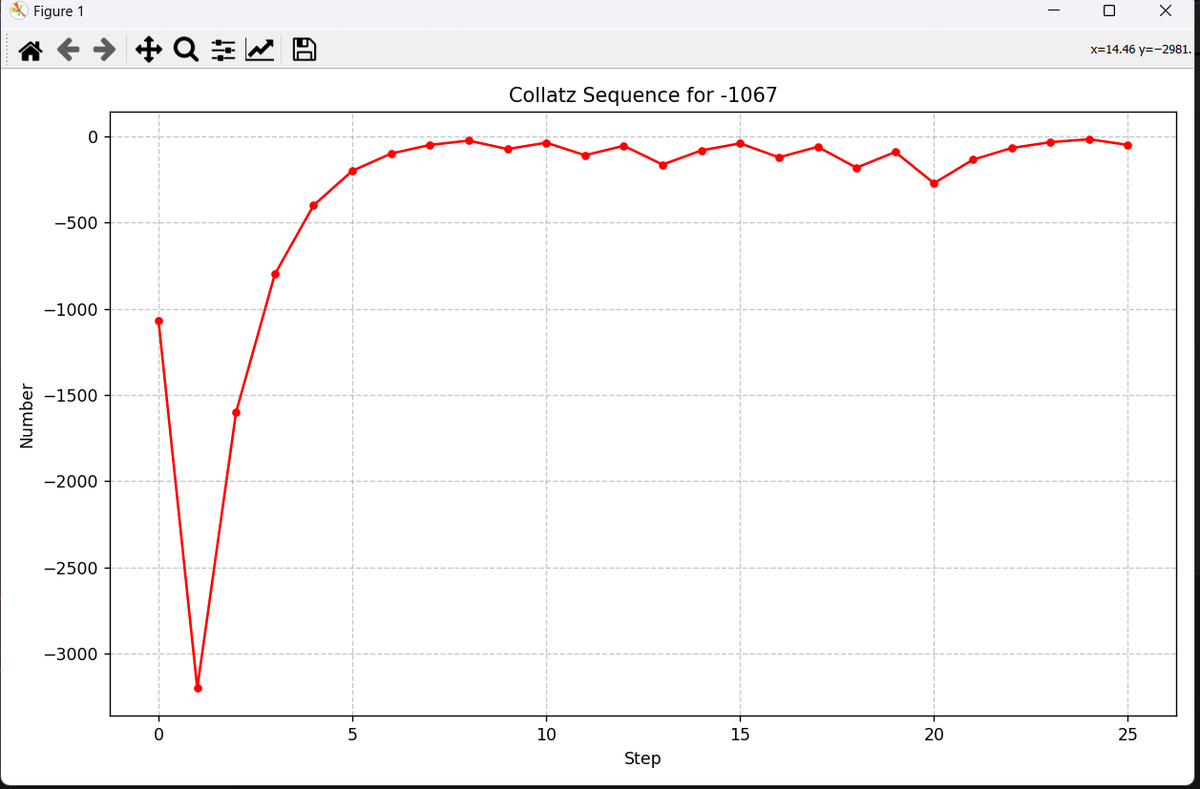Reset plot to original home view
This screenshot has height=789, width=1200.
[31, 49]
